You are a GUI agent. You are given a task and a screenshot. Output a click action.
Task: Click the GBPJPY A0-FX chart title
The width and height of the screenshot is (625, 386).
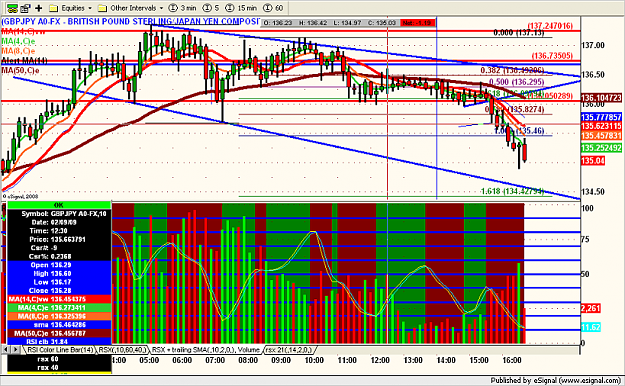click(x=130, y=22)
